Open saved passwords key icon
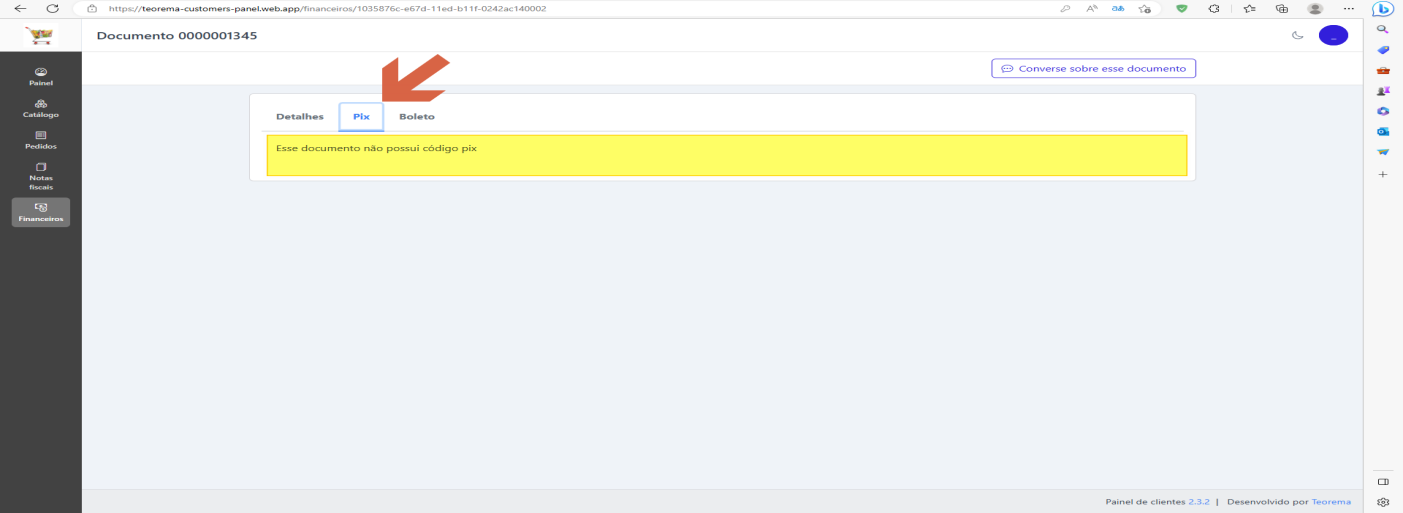This screenshot has height=513, width=1403. click(1066, 8)
